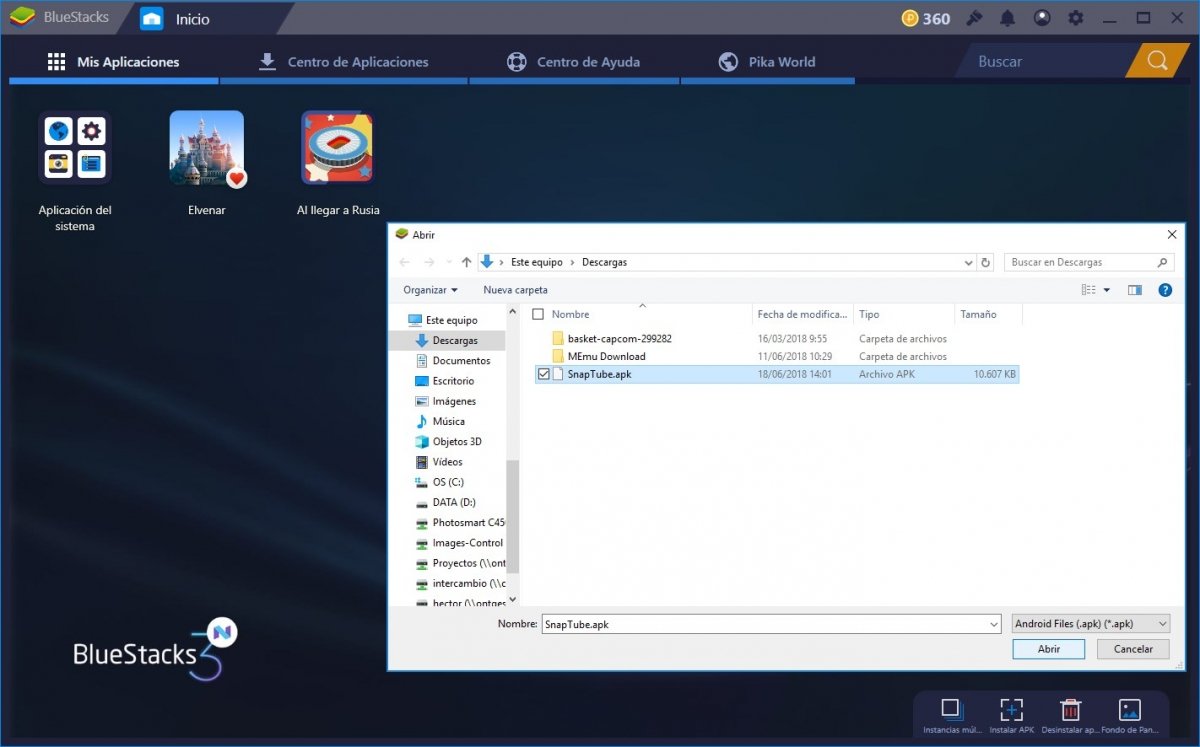Click the Desinstalar aplicación trash icon
Image resolution: width=1200 pixels, height=747 pixels.
1070,709
